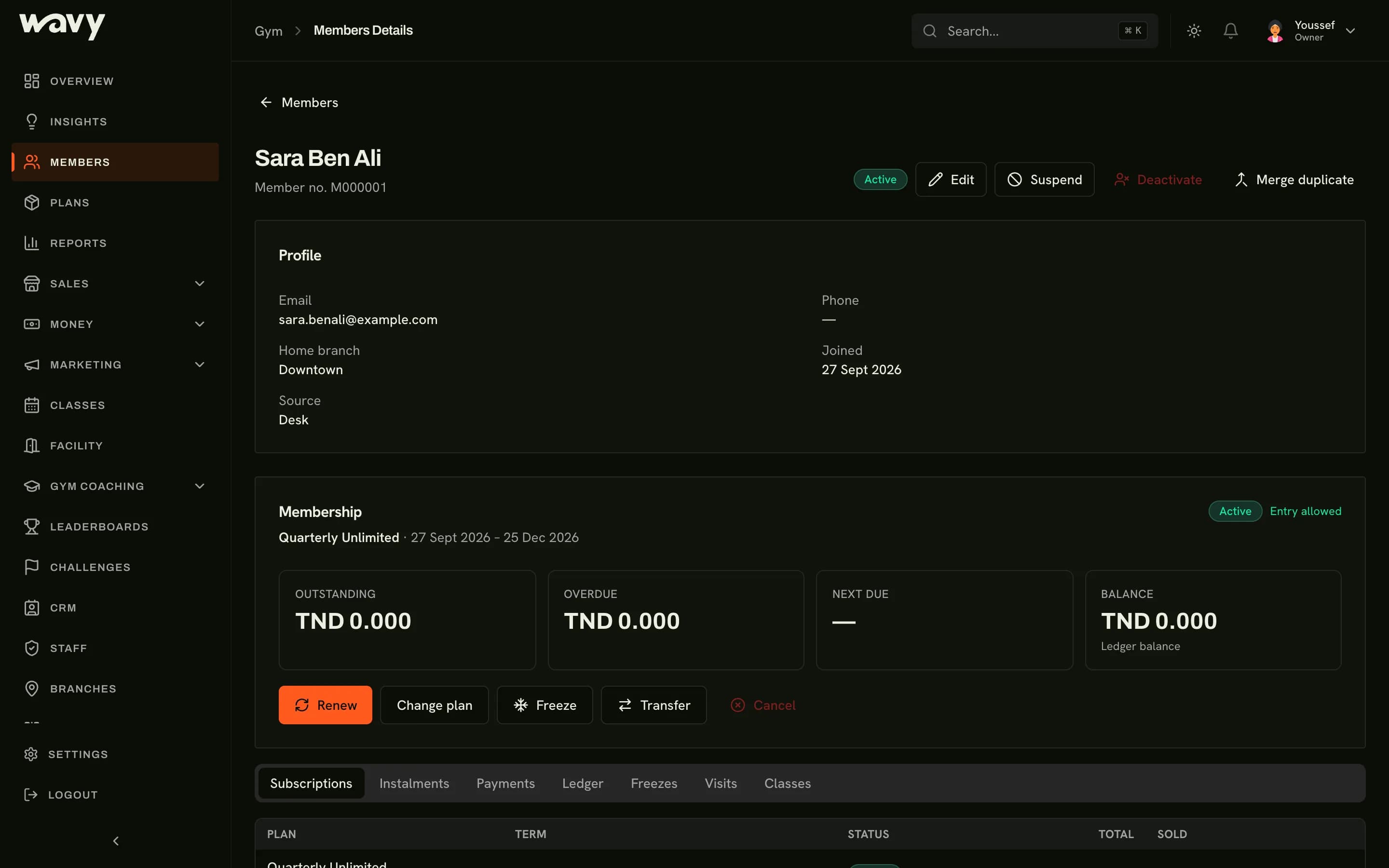The image size is (1389, 868).
Task: Click the Marketing megaphone icon
Action: coord(31,365)
